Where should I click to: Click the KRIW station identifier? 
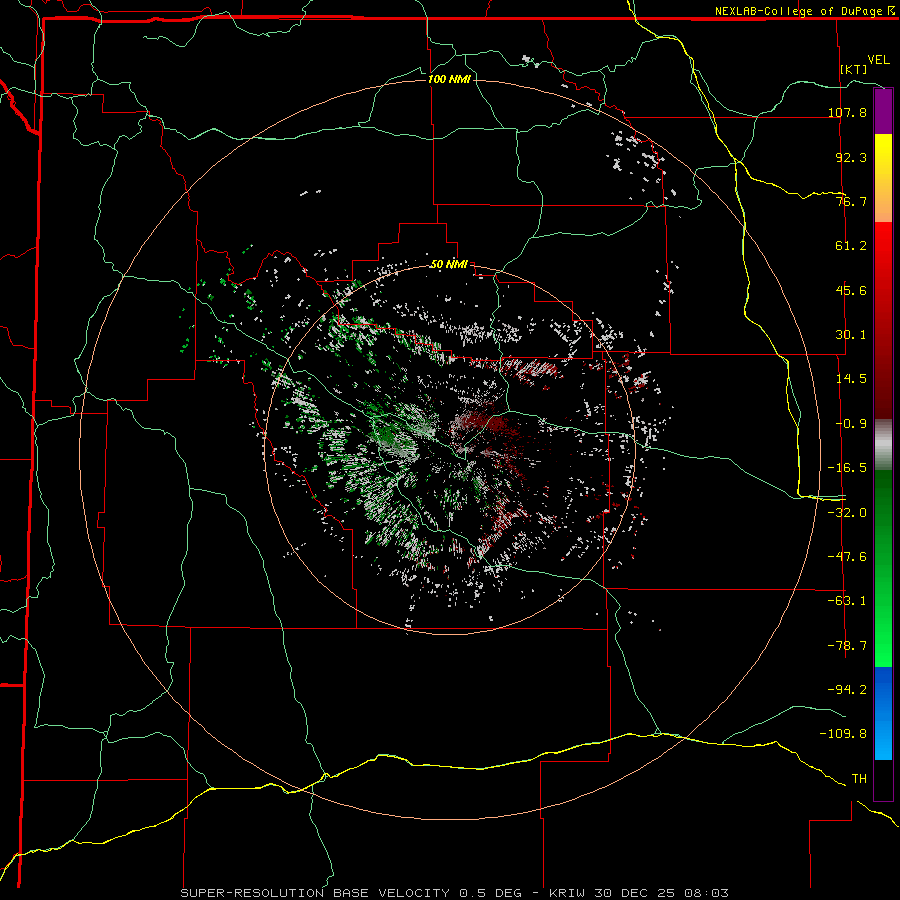(568, 893)
